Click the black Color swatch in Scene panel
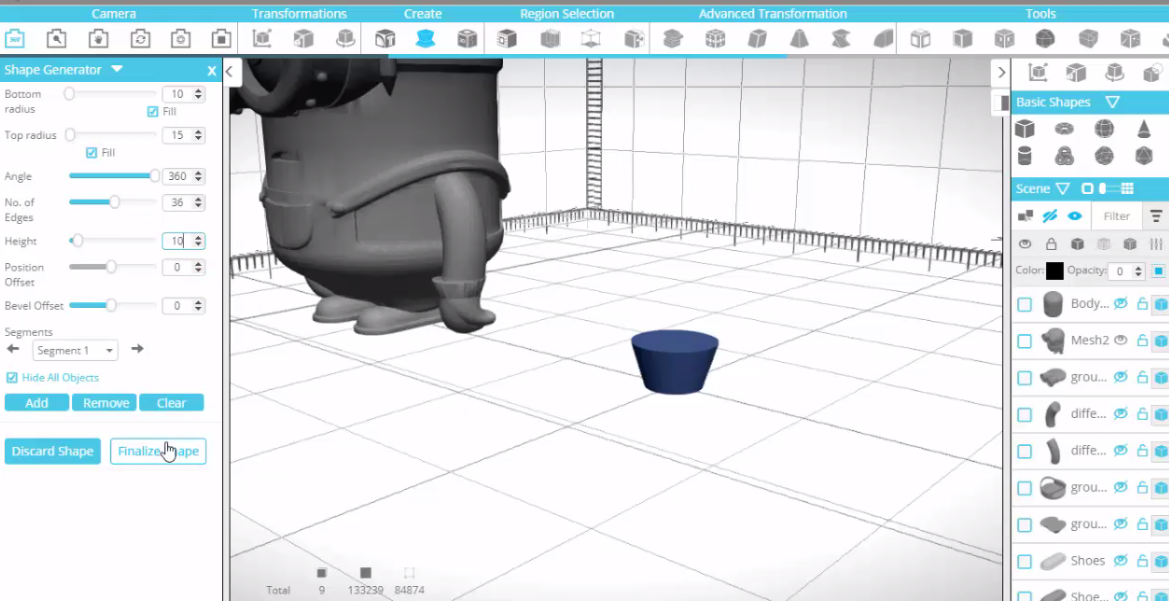This screenshot has width=1169, height=601. click(x=1054, y=271)
